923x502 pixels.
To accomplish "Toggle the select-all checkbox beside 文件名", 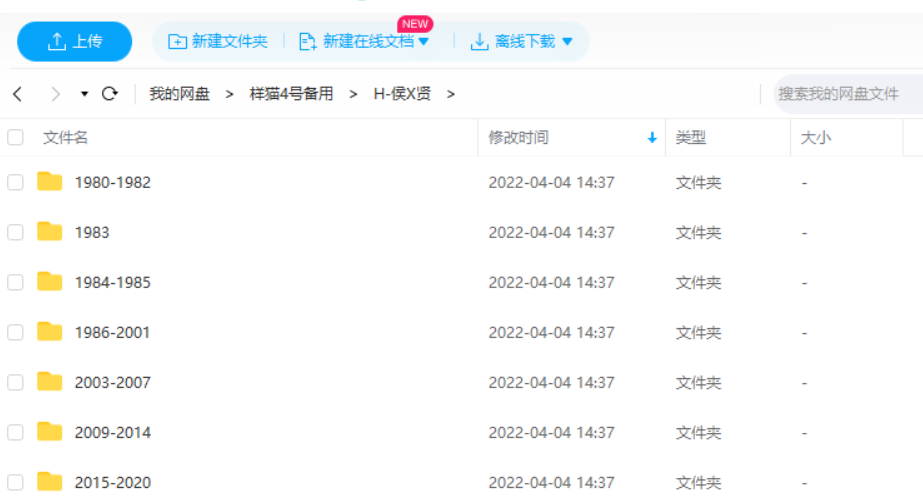I will click(x=15, y=138).
